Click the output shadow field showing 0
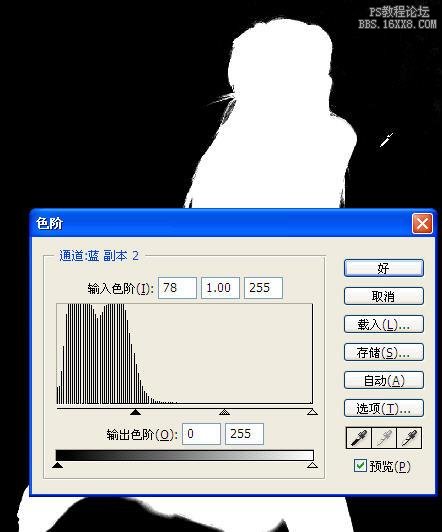442x532 pixels. pyautogui.click(x=201, y=434)
